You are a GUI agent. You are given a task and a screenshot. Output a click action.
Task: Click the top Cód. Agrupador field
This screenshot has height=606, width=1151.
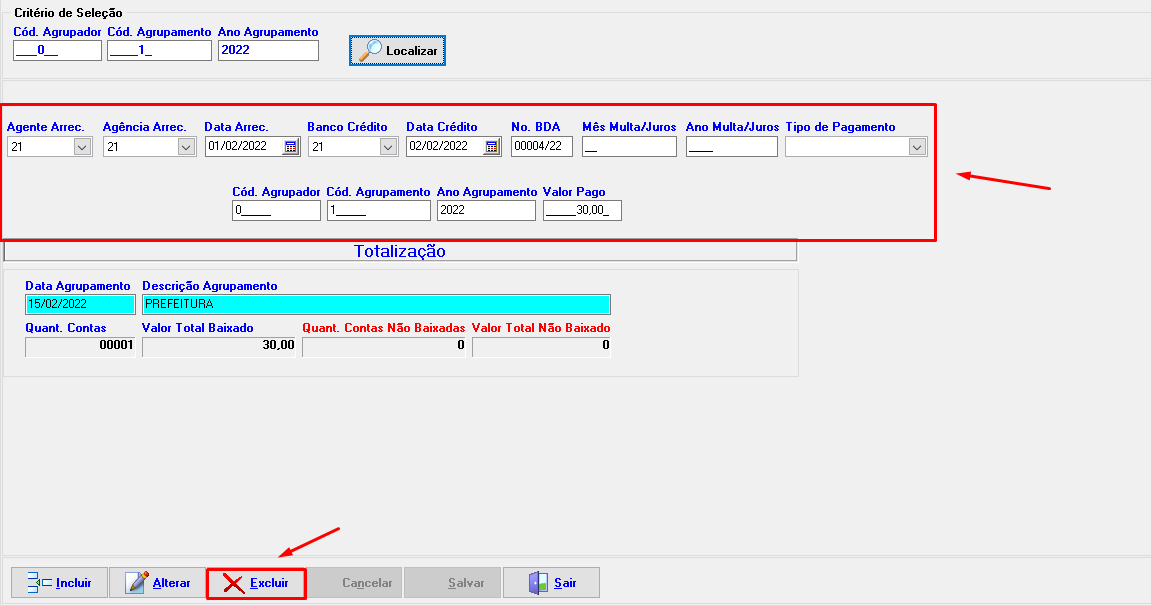57,50
